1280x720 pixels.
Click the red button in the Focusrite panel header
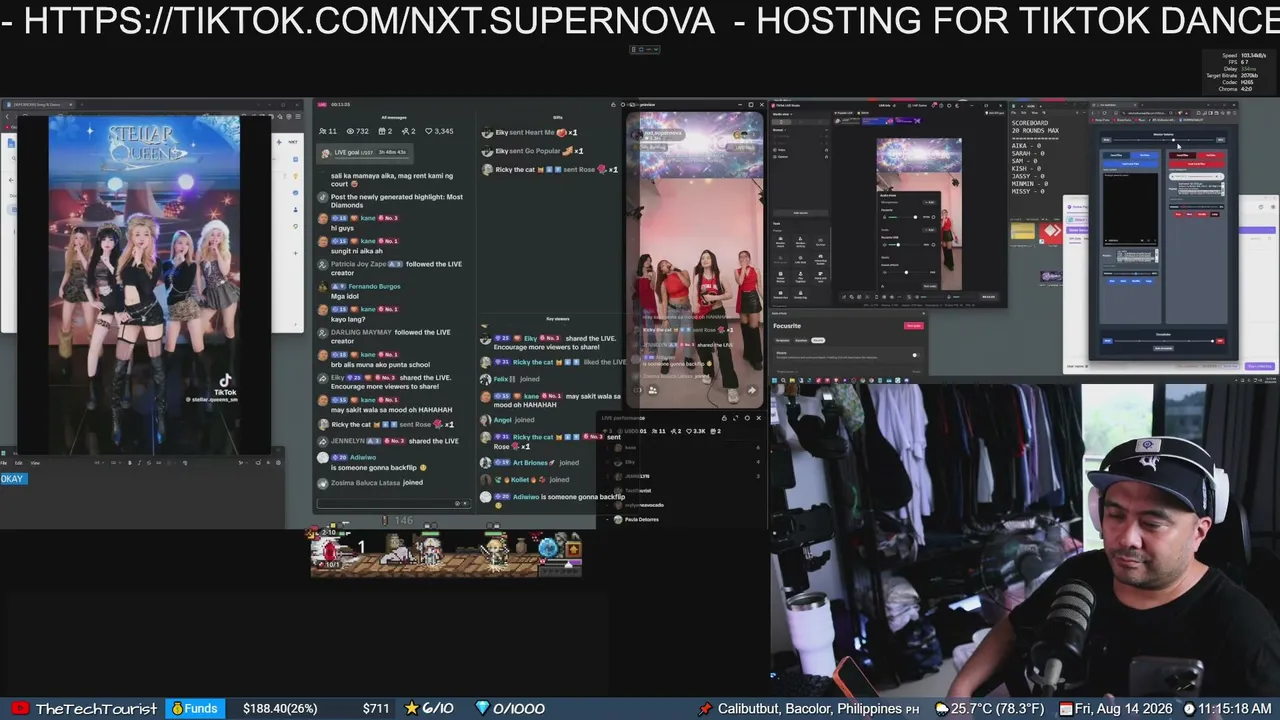pos(913,326)
